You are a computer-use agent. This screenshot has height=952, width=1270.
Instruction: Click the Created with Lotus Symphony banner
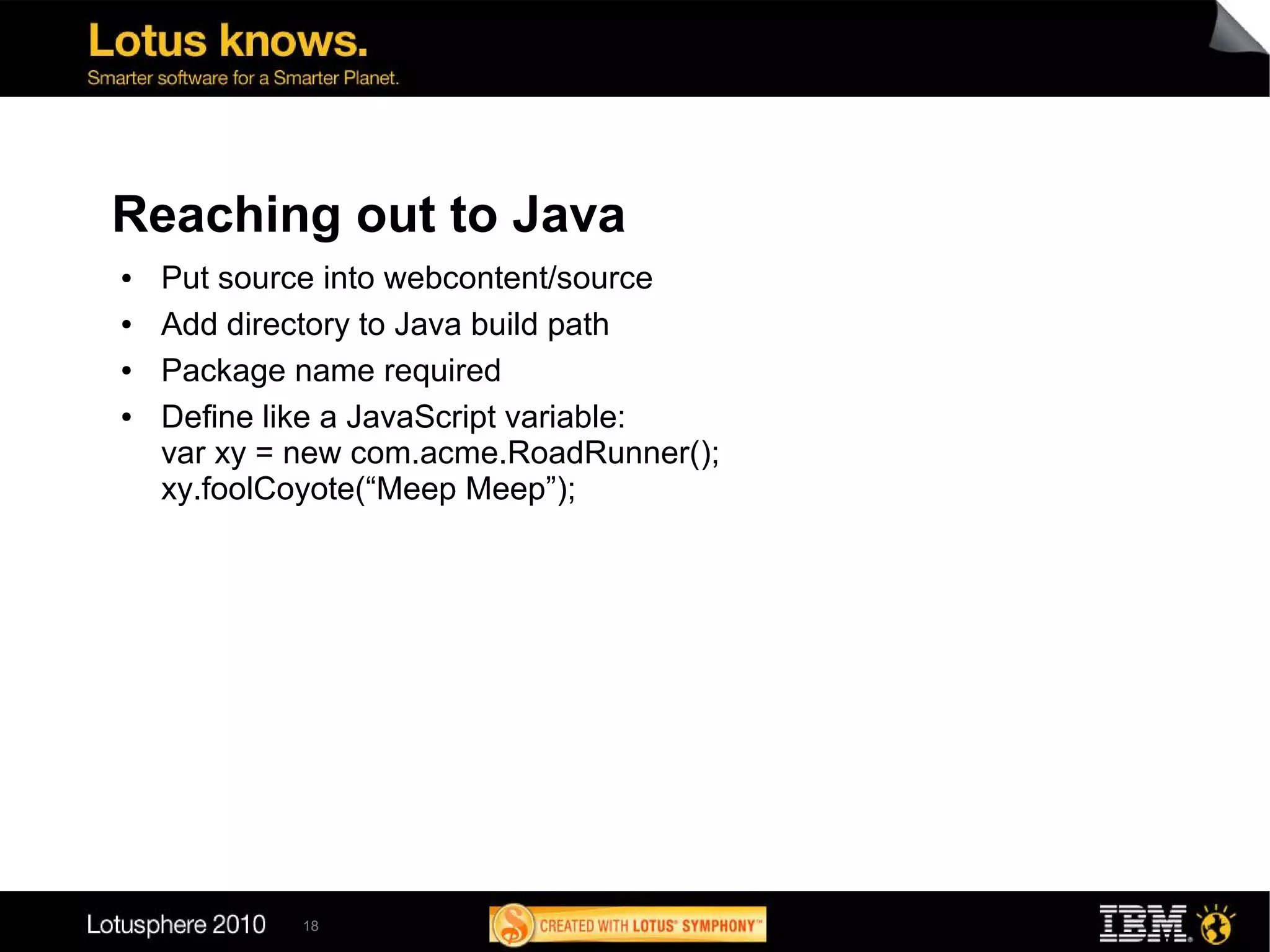[628, 925]
